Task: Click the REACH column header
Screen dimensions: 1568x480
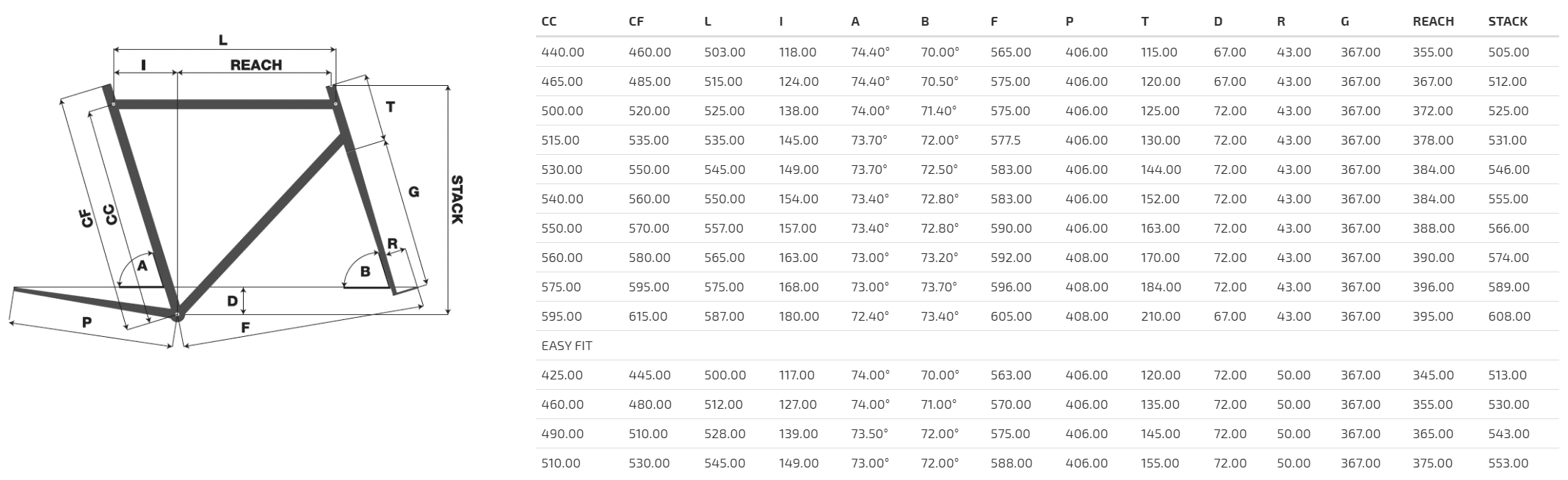Action: coord(1433,21)
